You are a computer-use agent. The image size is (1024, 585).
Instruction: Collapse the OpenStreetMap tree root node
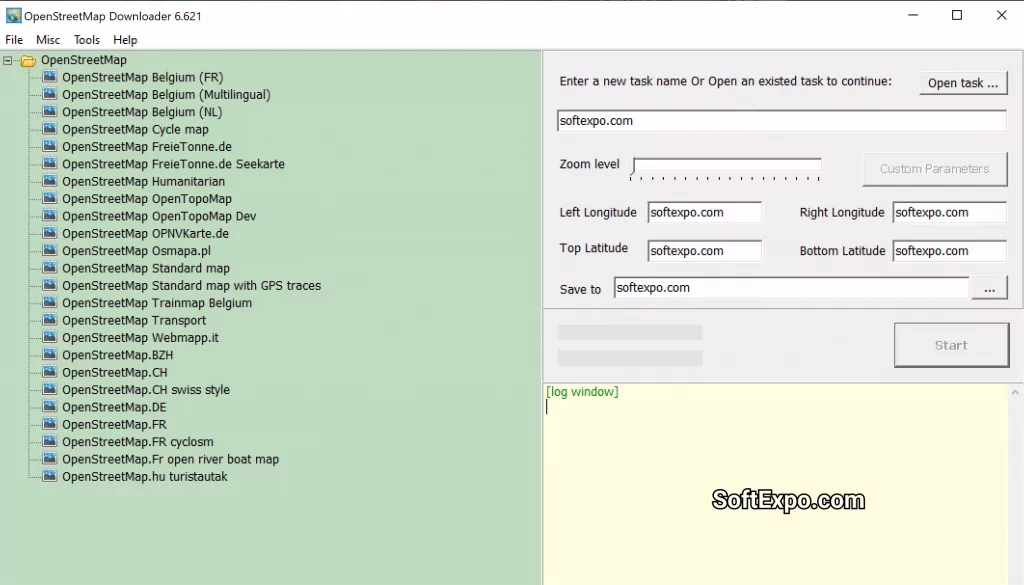8,60
